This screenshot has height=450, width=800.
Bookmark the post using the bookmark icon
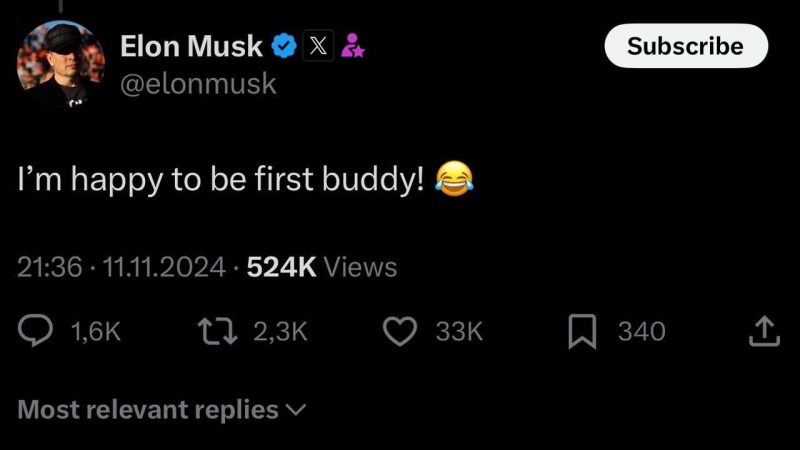581,331
